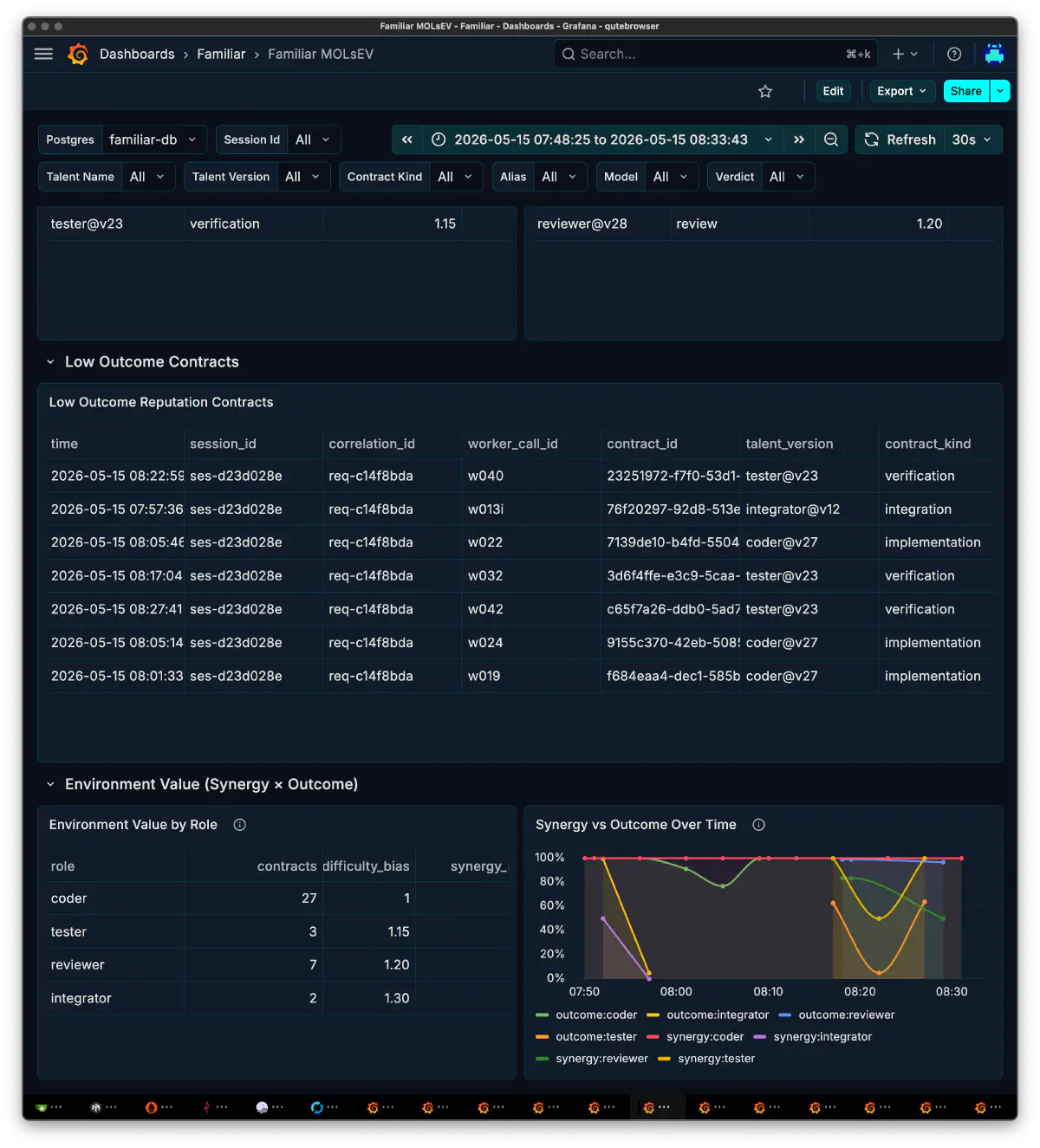This screenshot has height=1148, width=1040.
Task: Collapse the Low Outcome Contracts row
Action: point(50,362)
